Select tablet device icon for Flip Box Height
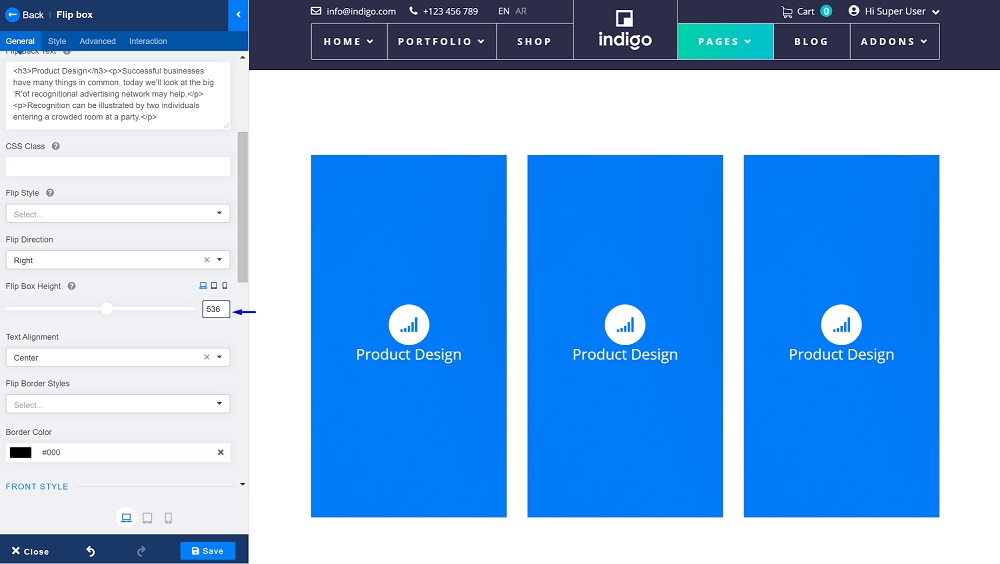This screenshot has width=1000, height=564. (214, 286)
